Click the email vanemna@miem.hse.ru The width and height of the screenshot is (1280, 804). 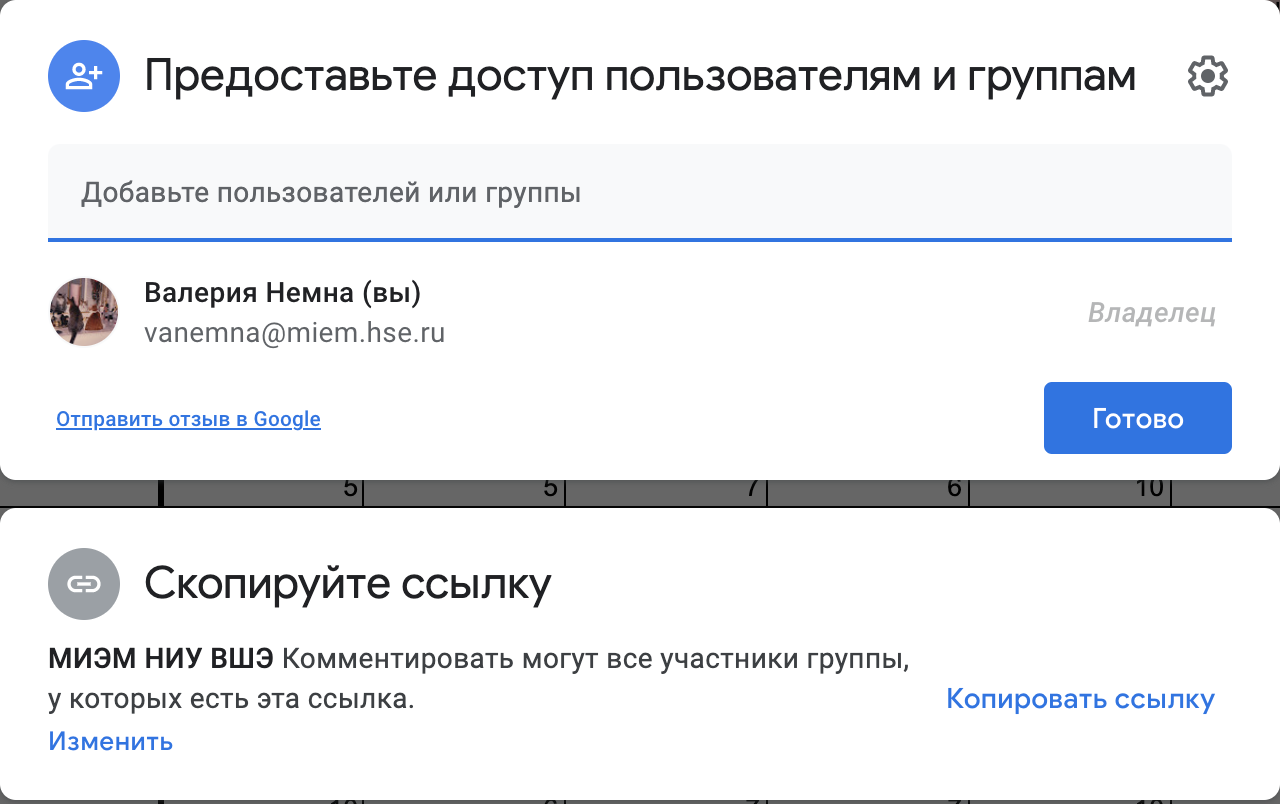coord(294,332)
